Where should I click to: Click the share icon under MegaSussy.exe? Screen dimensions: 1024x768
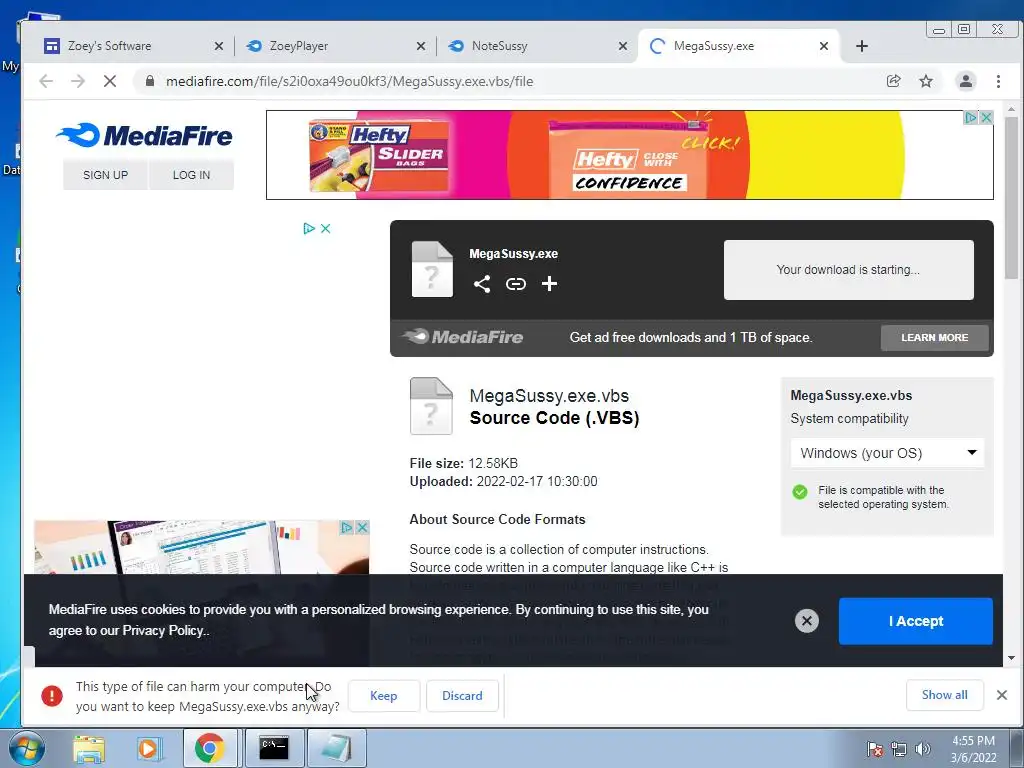(x=482, y=283)
